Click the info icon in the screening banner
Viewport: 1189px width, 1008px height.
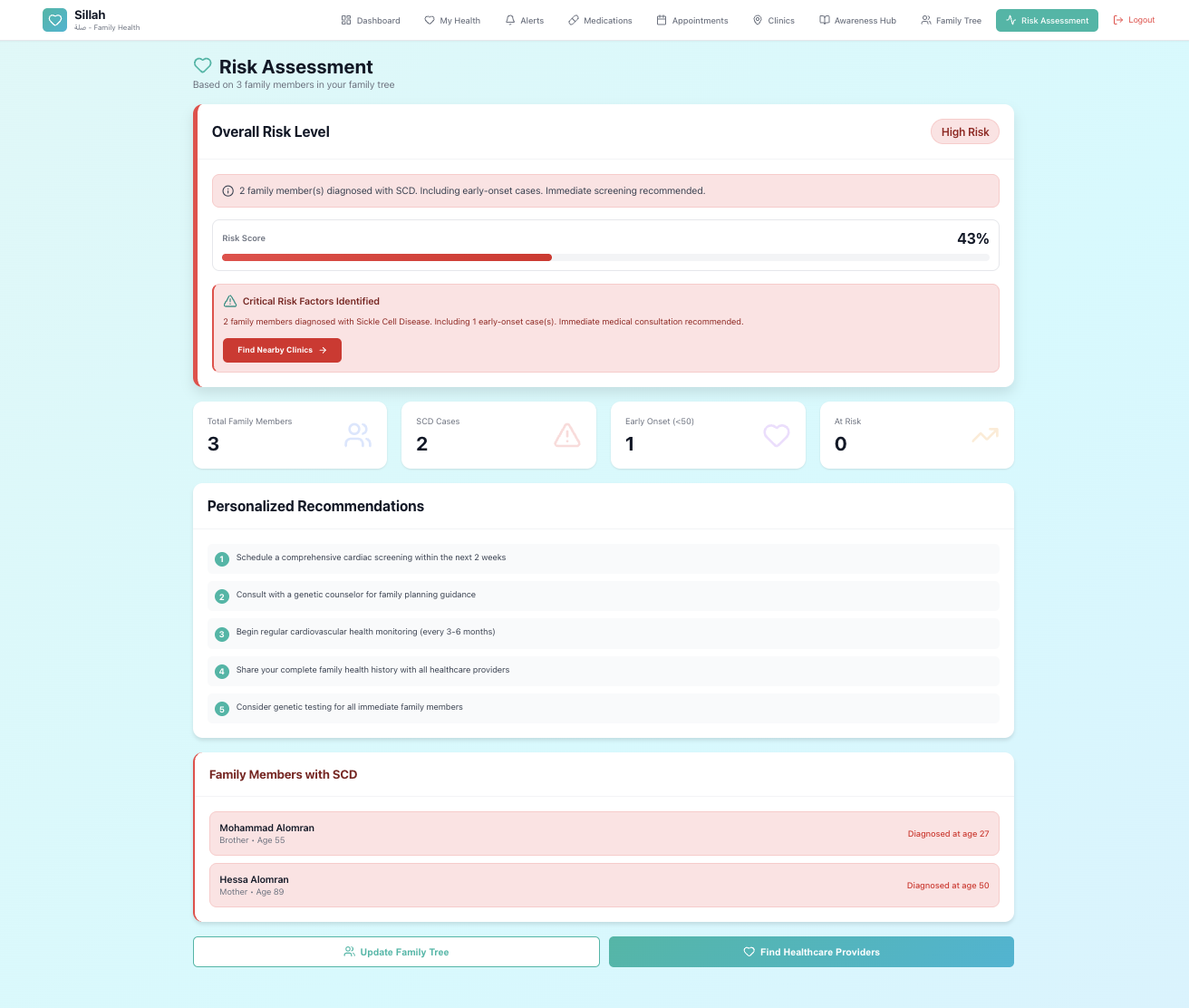pyautogui.click(x=227, y=190)
